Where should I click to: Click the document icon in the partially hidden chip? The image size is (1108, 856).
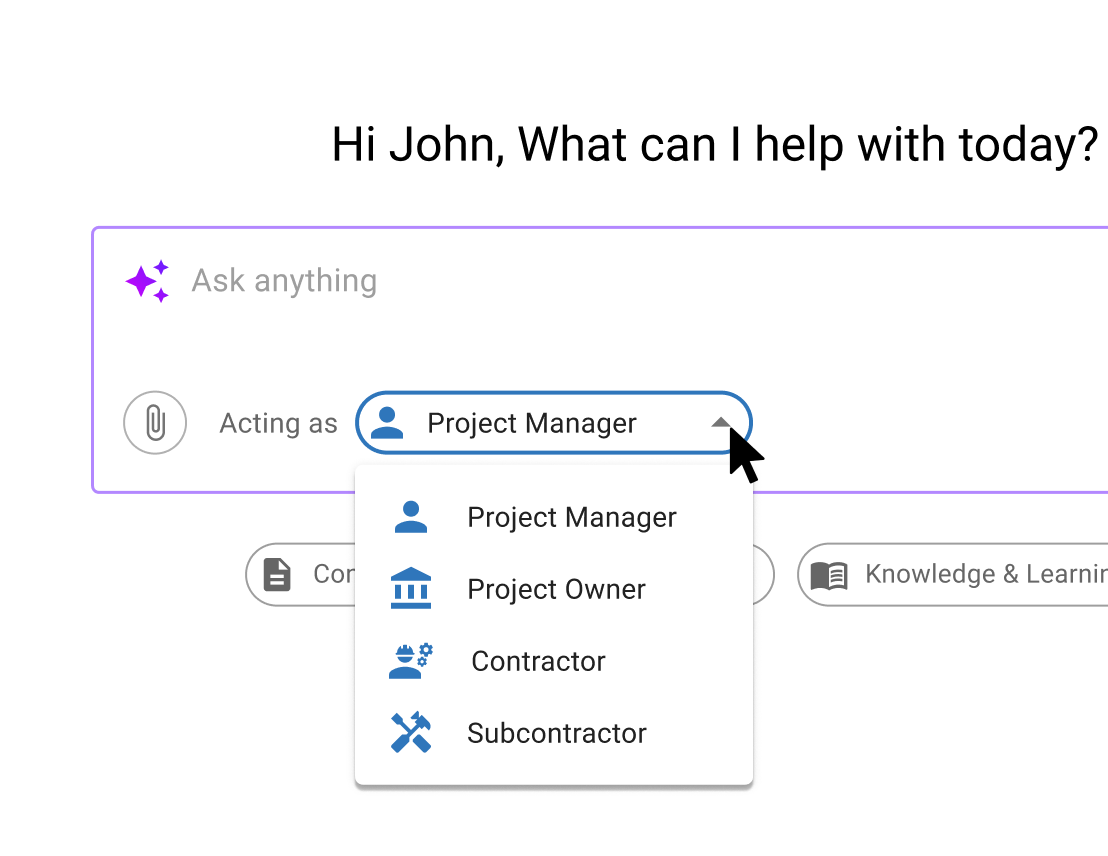pos(277,574)
